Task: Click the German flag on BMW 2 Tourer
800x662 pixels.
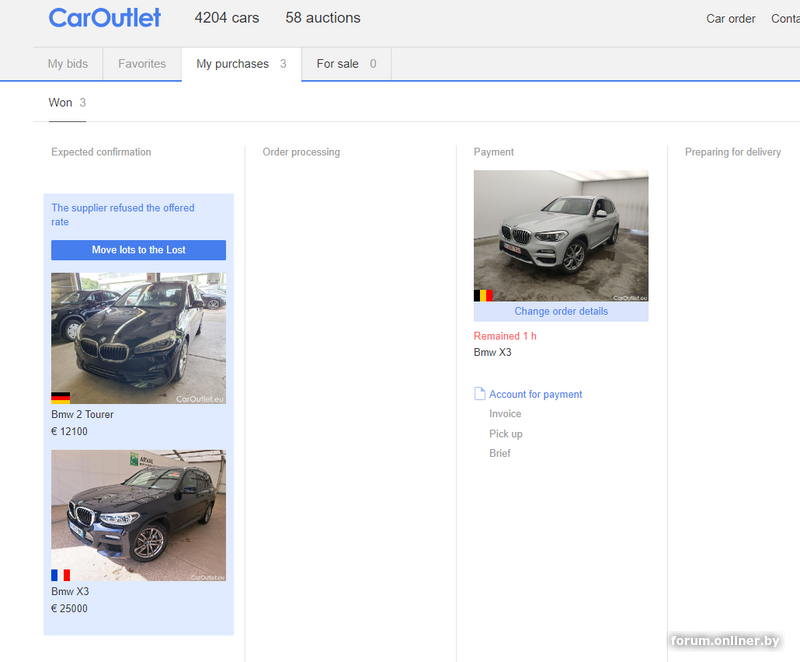Action: click(x=60, y=397)
